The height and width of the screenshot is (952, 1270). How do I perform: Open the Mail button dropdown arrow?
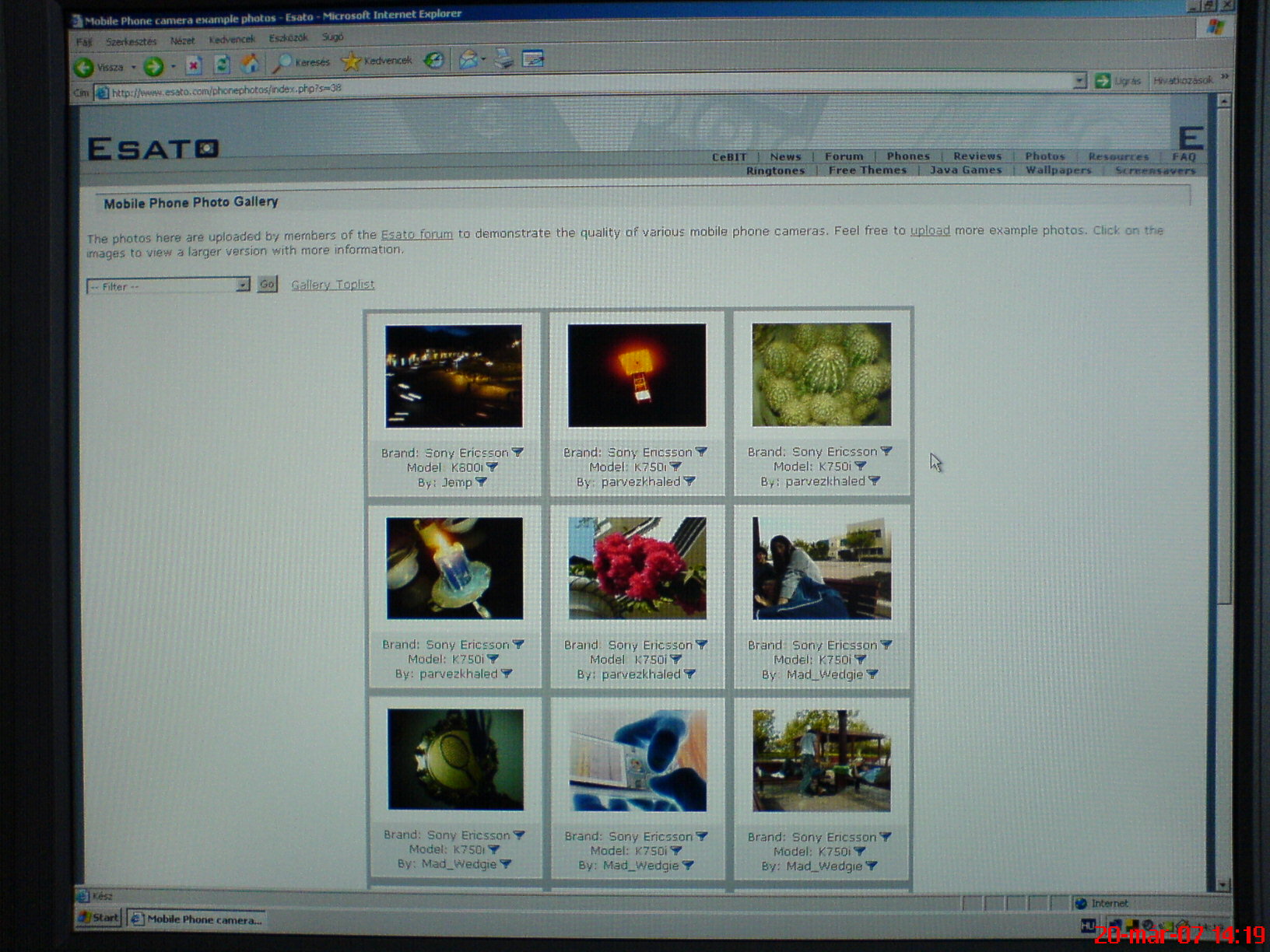(x=483, y=59)
